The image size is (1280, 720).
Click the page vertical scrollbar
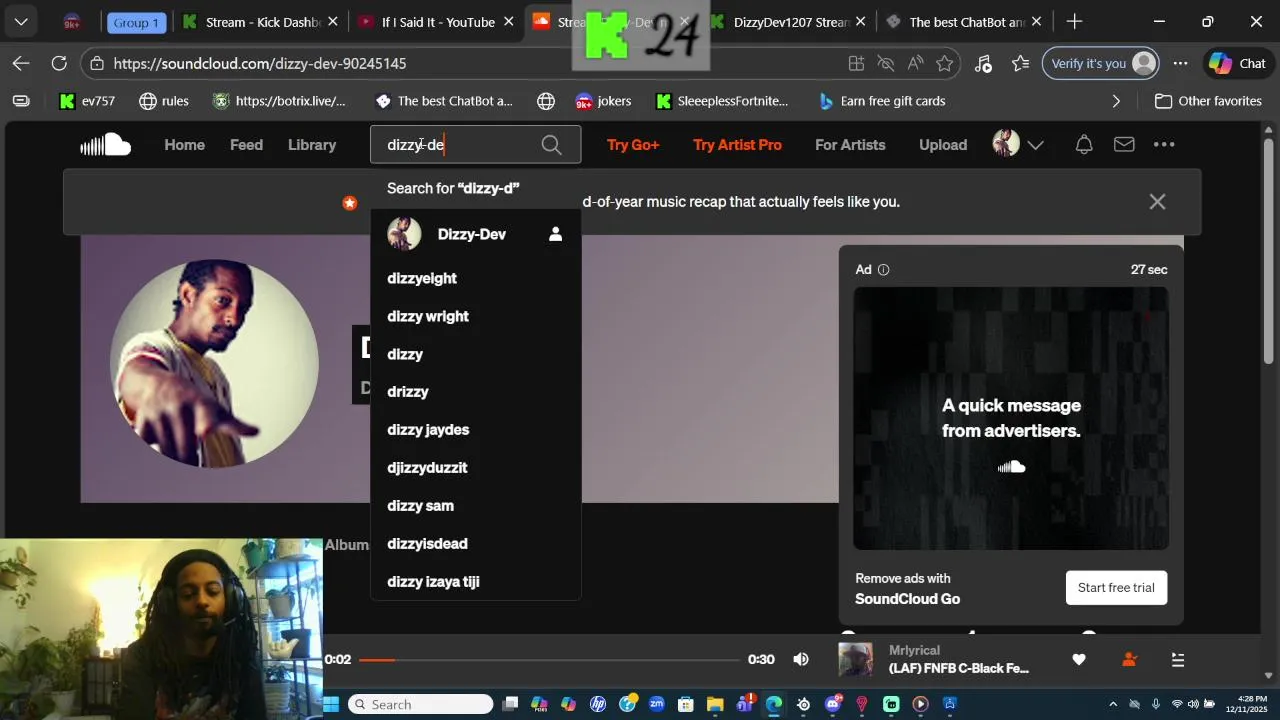[x=1269, y=250]
